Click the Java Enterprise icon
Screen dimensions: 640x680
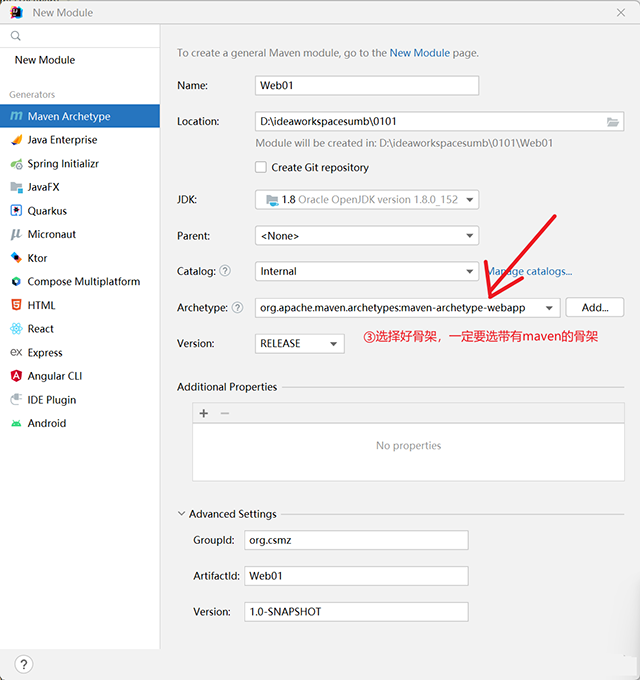16,140
